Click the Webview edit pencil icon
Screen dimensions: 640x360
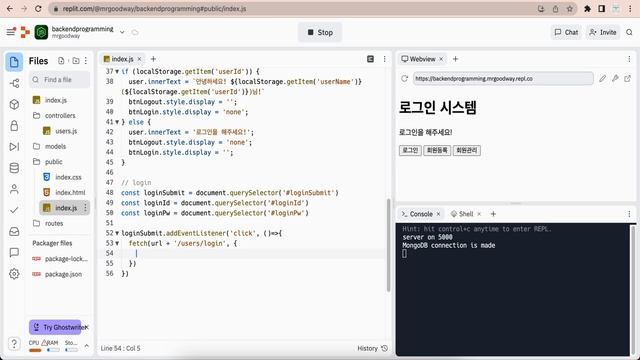(602, 78)
